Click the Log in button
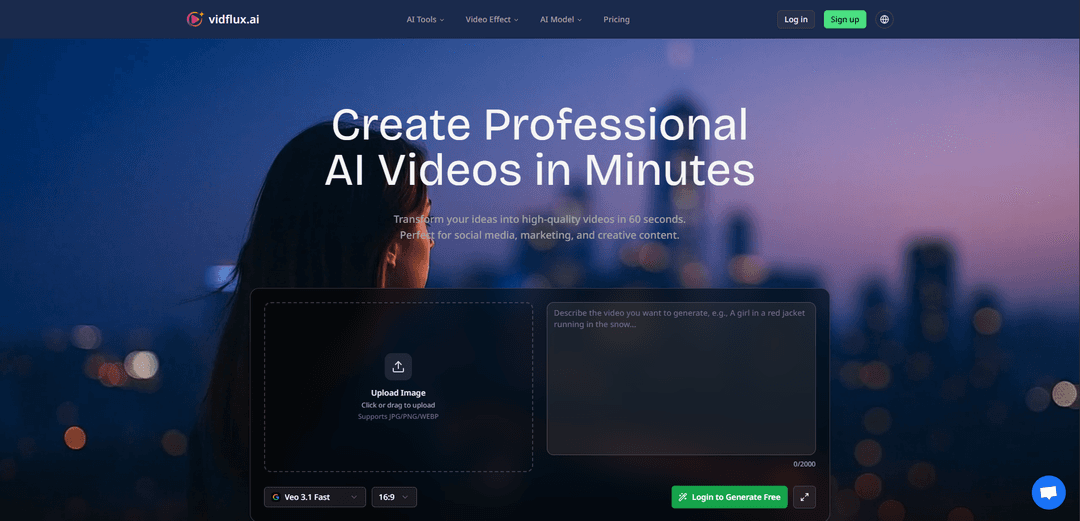This screenshot has width=1080, height=521. pos(796,19)
